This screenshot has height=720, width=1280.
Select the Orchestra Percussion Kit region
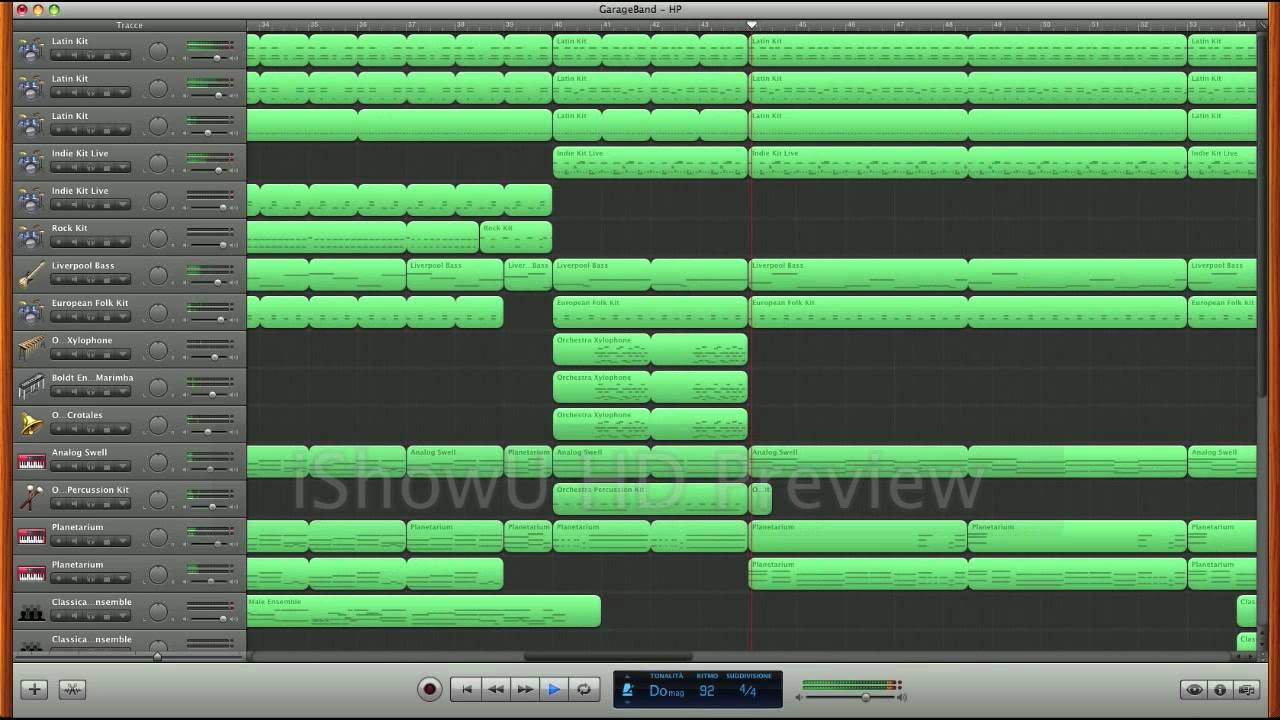point(650,499)
